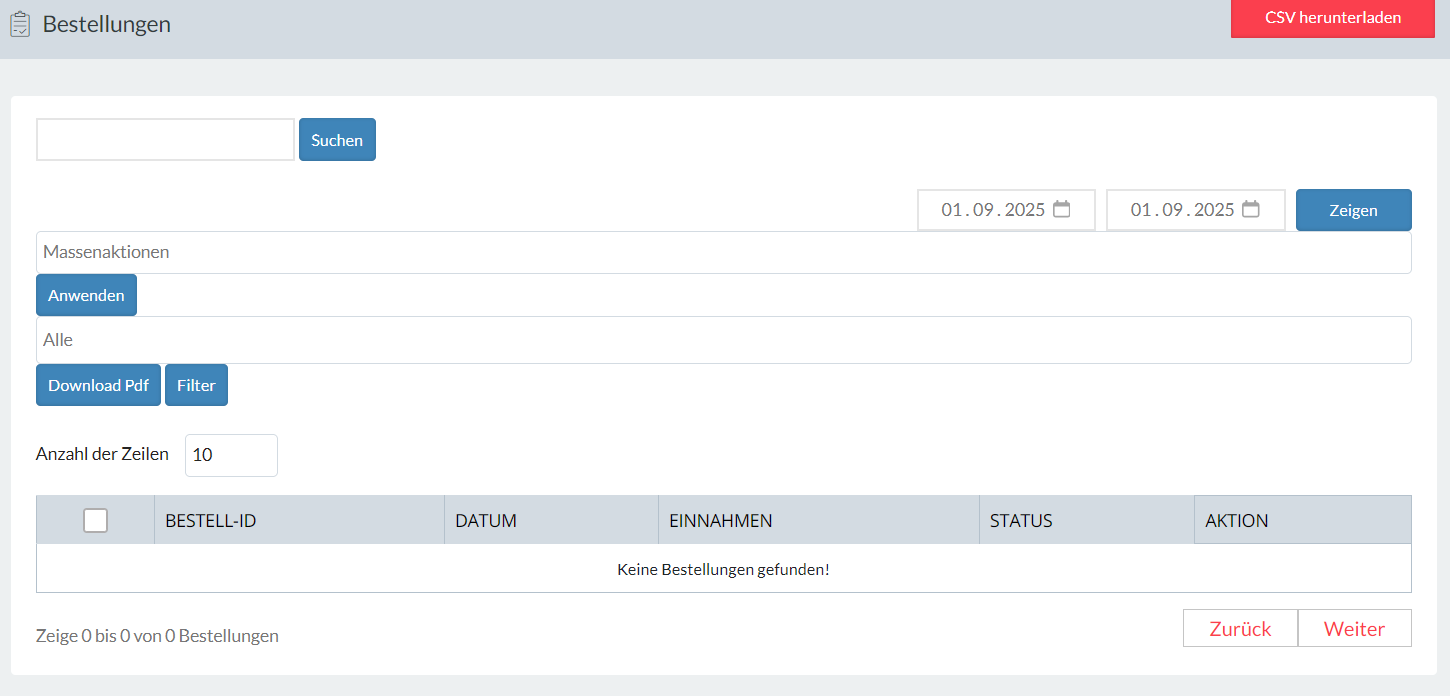1450x696 pixels.
Task: Go to next page with Weiter
Action: click(x=1354, y=628)
